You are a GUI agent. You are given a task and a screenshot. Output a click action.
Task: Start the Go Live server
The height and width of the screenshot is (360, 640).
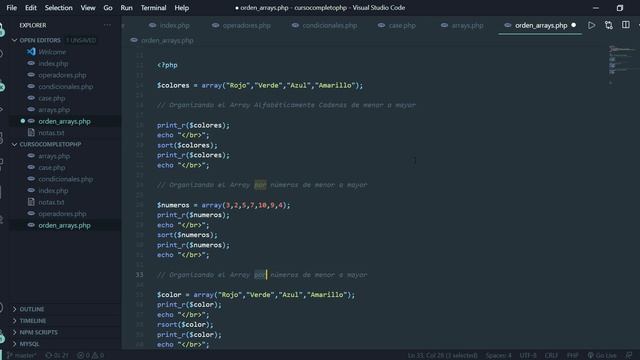[x=602, y=356]
